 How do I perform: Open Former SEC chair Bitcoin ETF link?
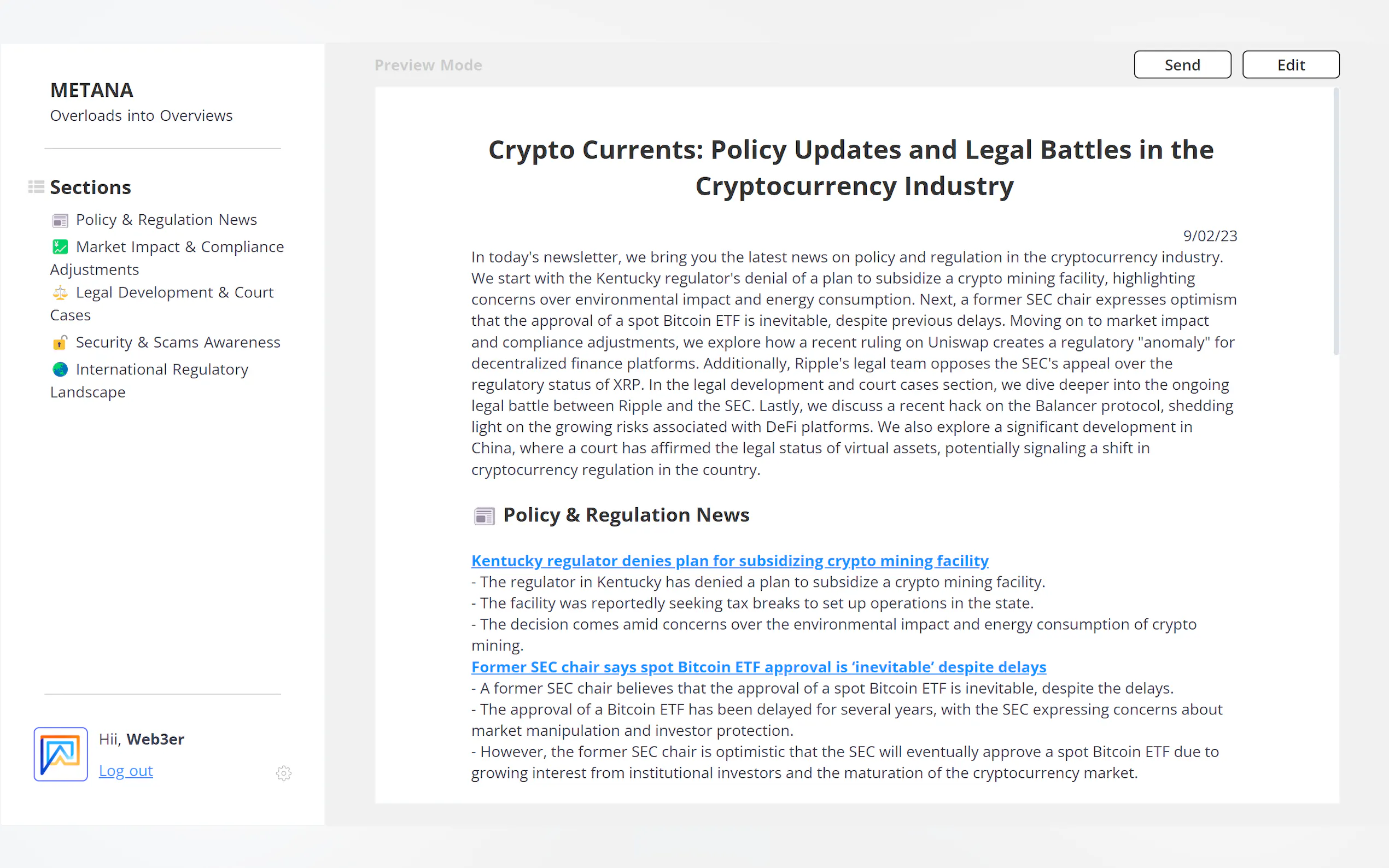point(758,666)
